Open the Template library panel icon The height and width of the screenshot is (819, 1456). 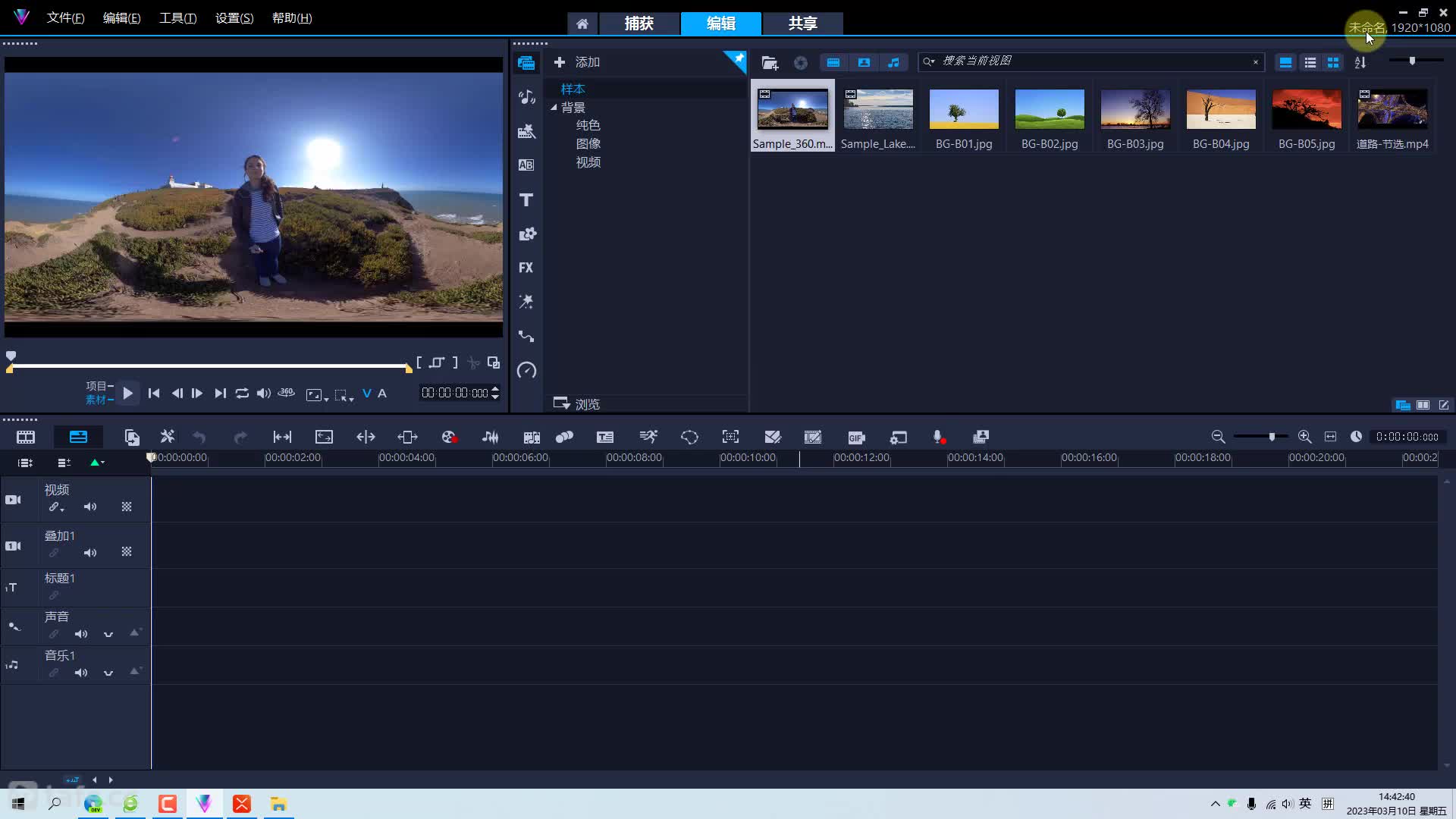pyautogui.click(x=526, y=131)
